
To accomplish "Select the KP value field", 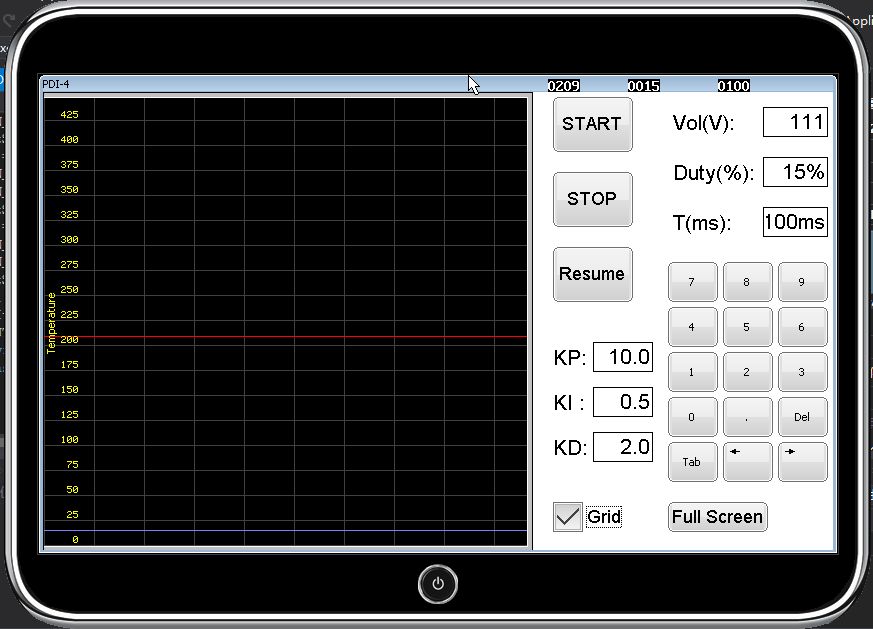I will click(x=622, y=357).
